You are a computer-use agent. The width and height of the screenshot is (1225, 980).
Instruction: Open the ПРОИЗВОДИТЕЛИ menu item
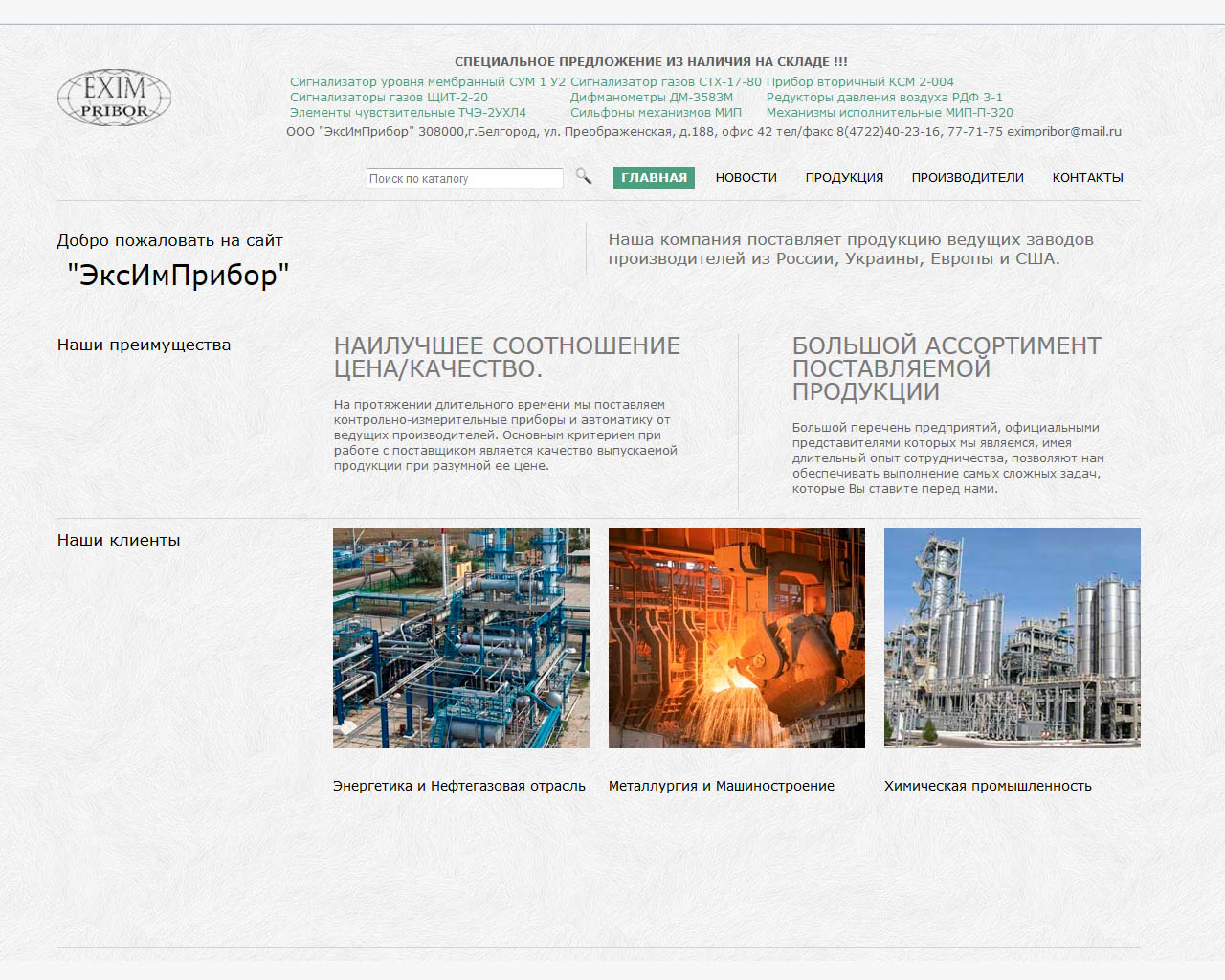[x=968, y=177]
